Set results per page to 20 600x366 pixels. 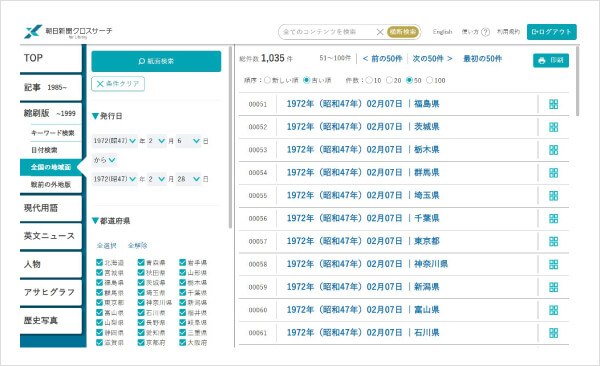pos(389,80)
